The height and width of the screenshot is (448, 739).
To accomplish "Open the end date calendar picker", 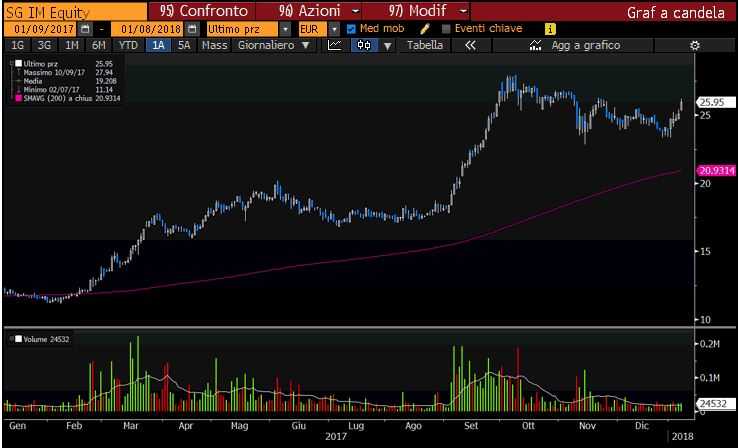I will [192, 29].
